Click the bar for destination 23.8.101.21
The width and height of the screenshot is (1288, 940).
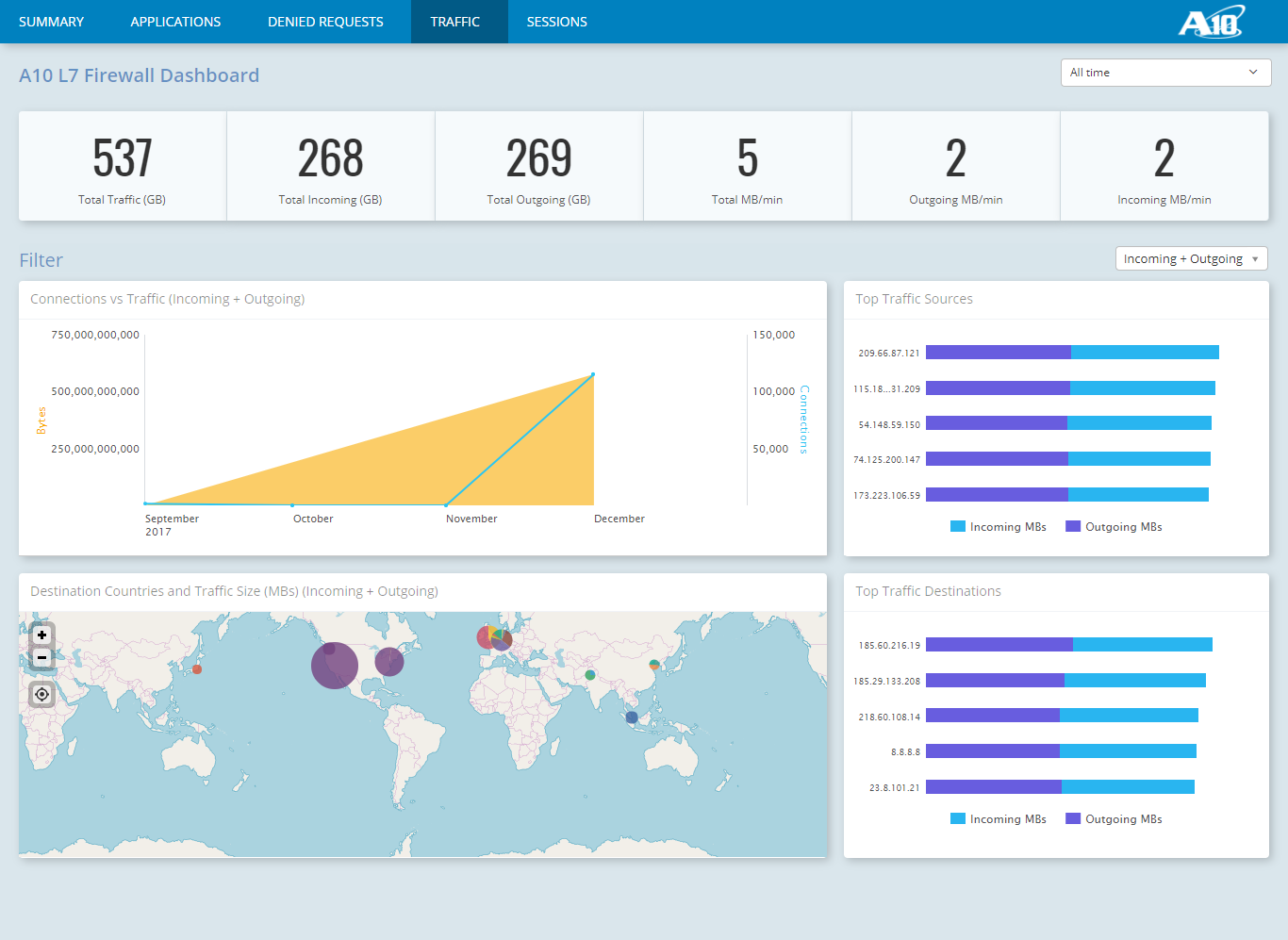click(1060, 786)
